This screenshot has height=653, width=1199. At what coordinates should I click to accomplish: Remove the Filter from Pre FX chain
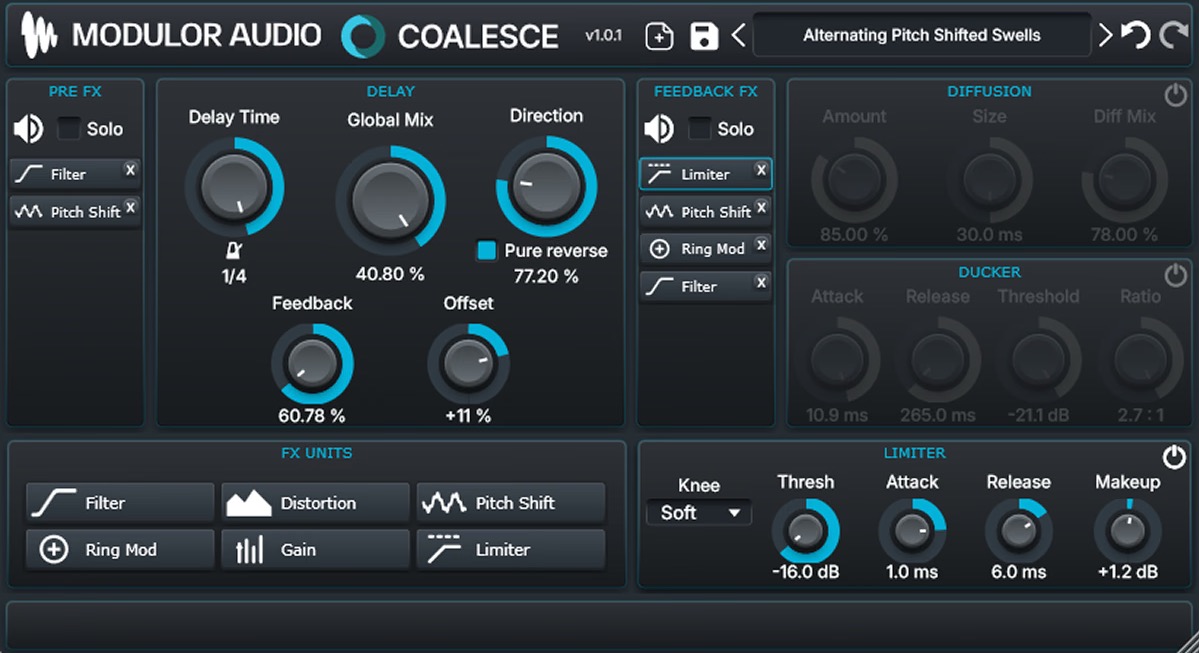(130, 170)
